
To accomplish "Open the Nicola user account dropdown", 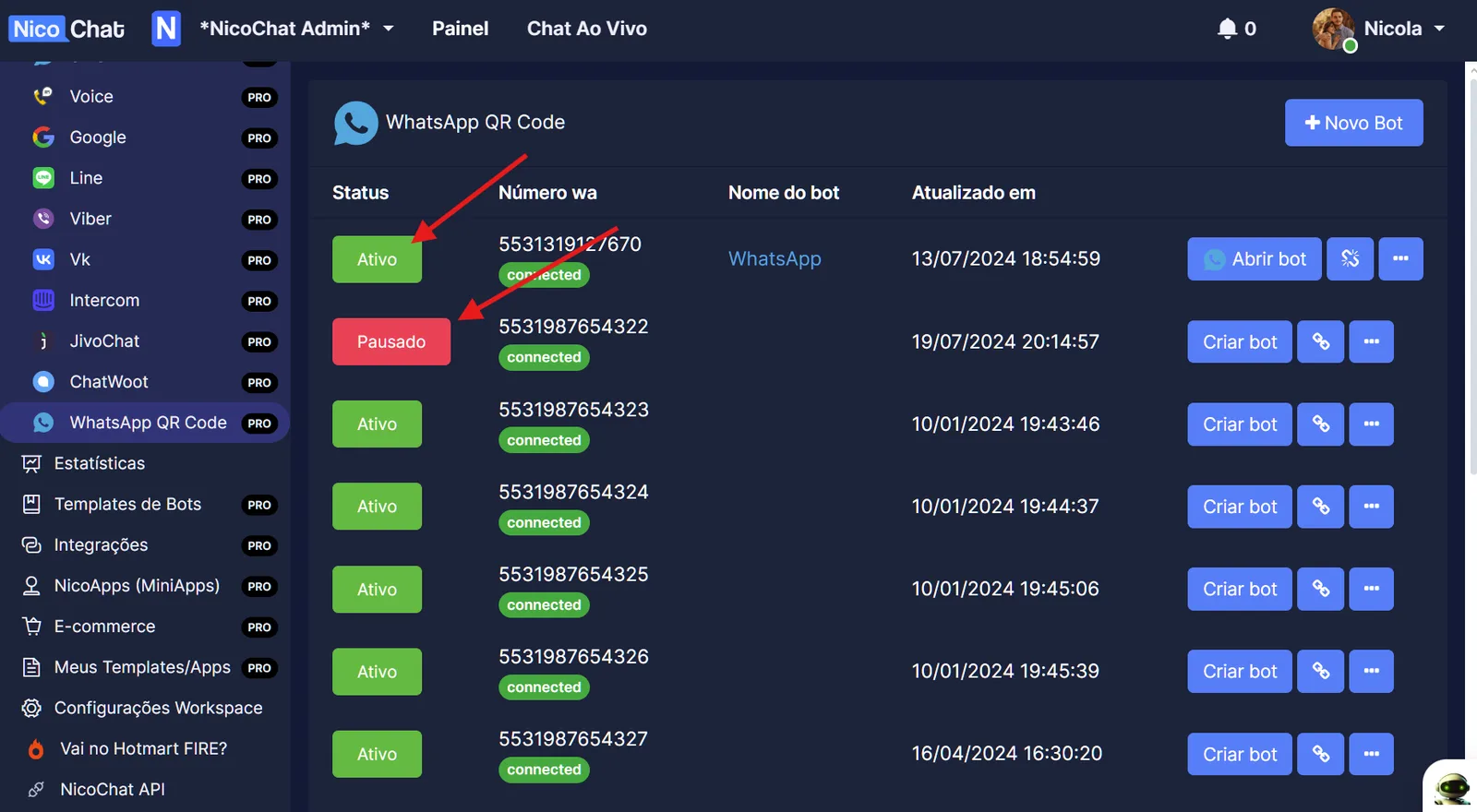I will [1404, 29].
